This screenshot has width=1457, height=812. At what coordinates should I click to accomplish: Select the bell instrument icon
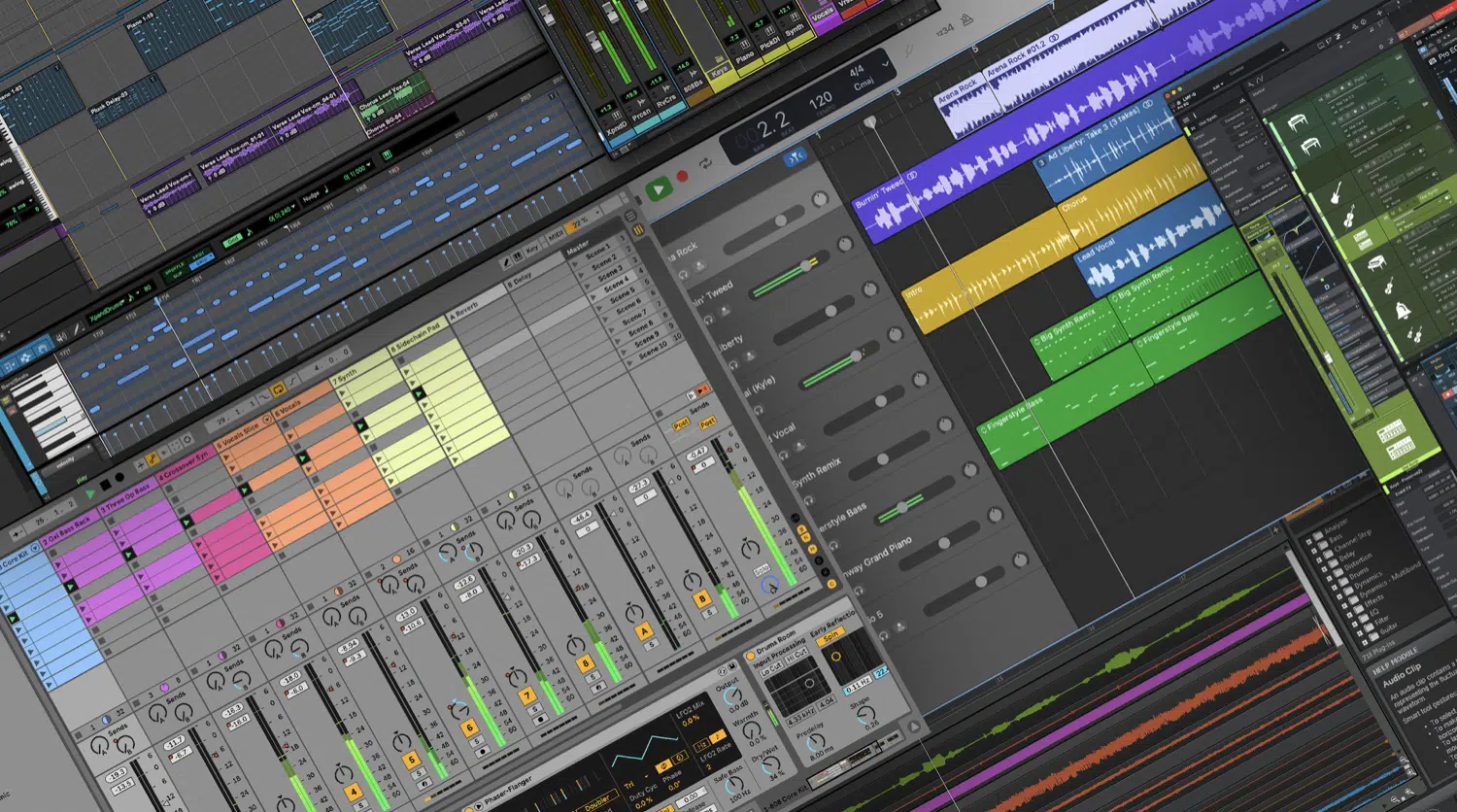(x=1404, y=313)
